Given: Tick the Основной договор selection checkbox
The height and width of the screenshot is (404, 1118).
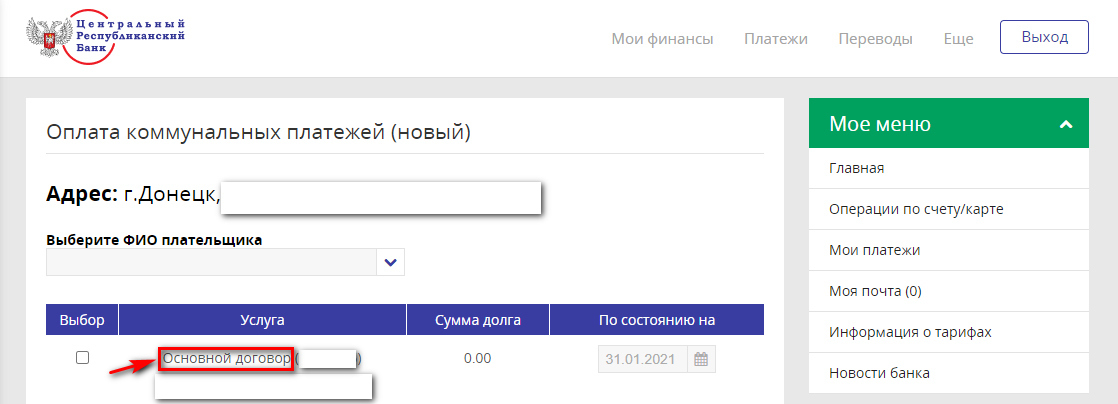Looking at the screenshot, I should click(x=83, y=358).
